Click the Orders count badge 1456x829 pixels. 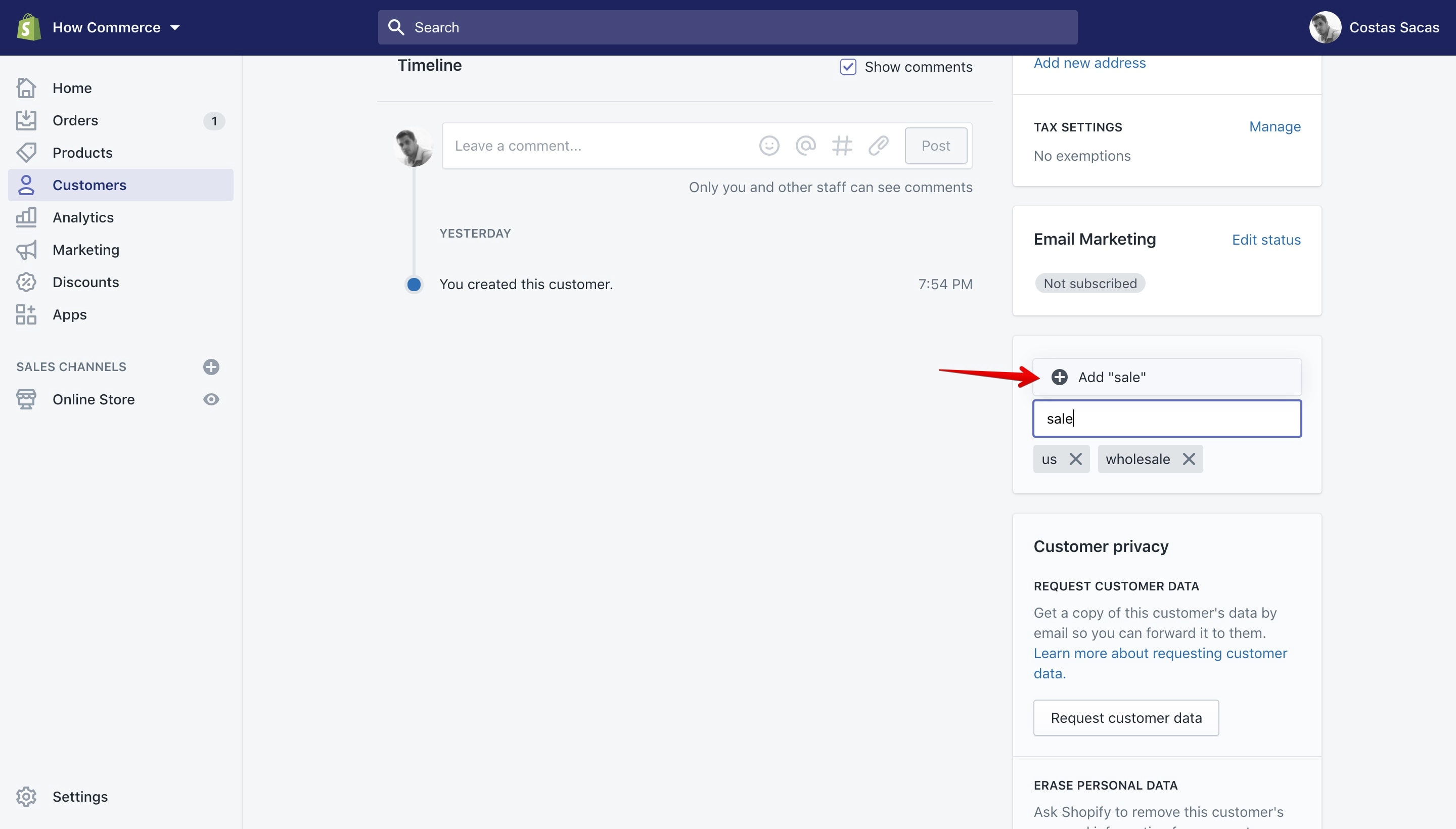click(x=214, y=121)
